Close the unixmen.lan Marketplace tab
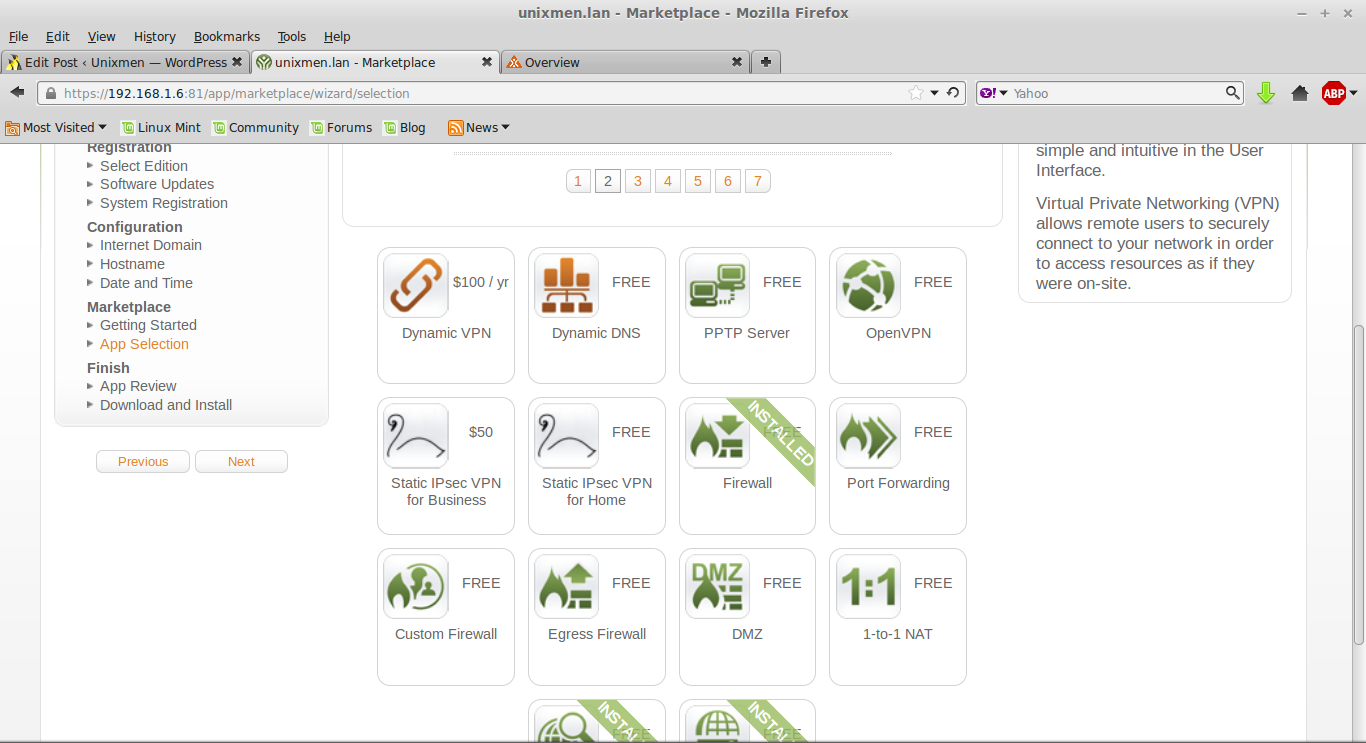Image resolution: width=1366 pixels, height=743 pixels. tap(487, 62)
